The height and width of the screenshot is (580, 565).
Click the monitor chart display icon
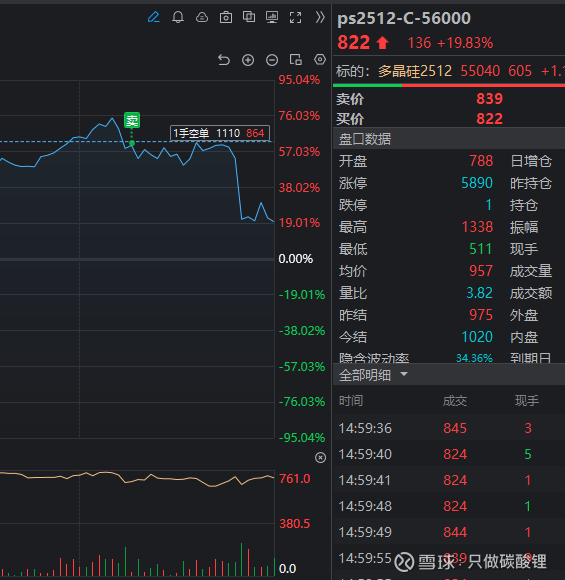(x=272, y=17)
